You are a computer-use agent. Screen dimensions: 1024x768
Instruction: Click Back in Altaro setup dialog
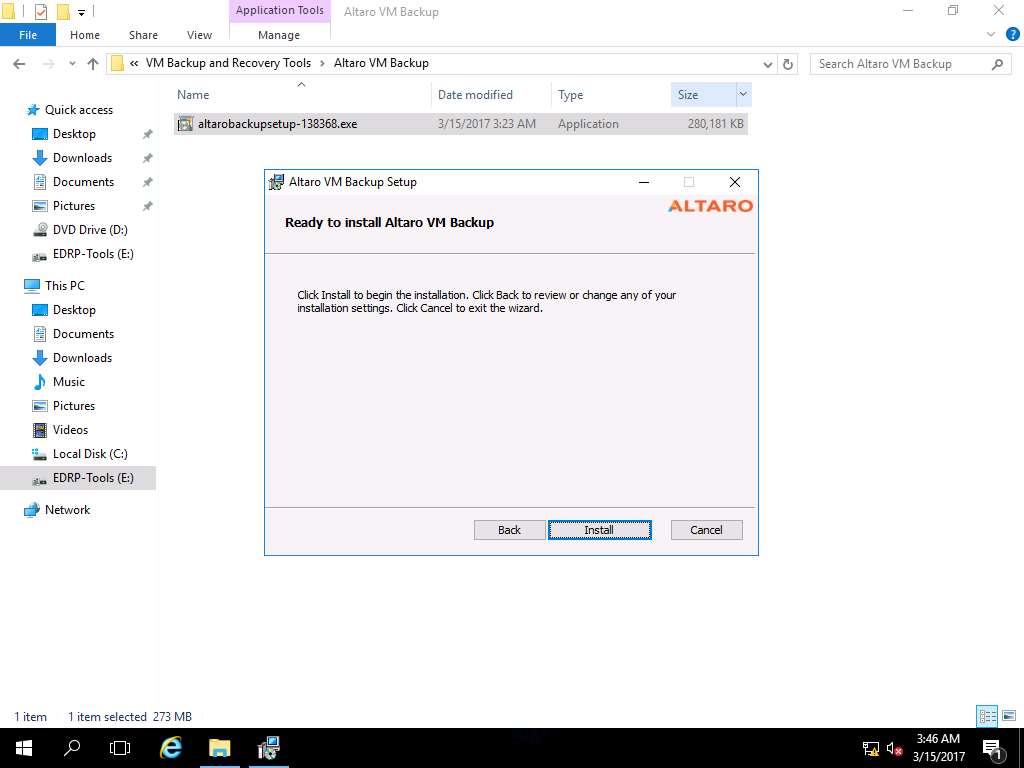pyautogui.click(x=509, y=530)
